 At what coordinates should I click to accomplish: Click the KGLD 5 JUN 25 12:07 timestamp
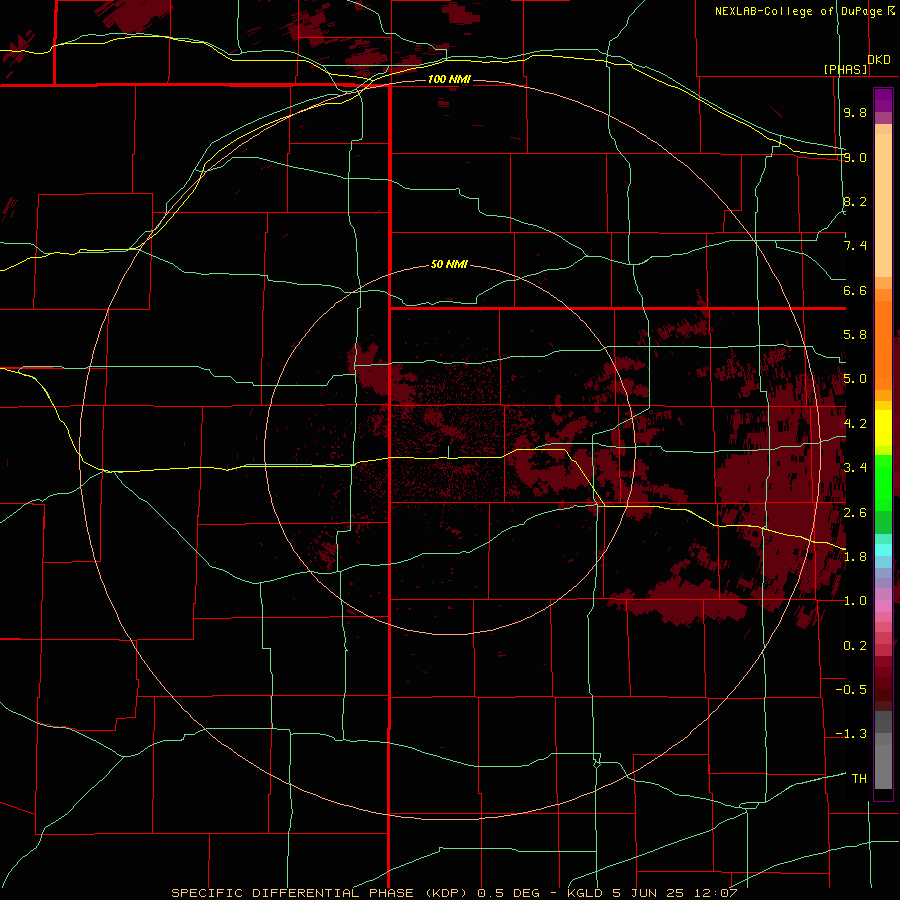(x=652, y=893)
